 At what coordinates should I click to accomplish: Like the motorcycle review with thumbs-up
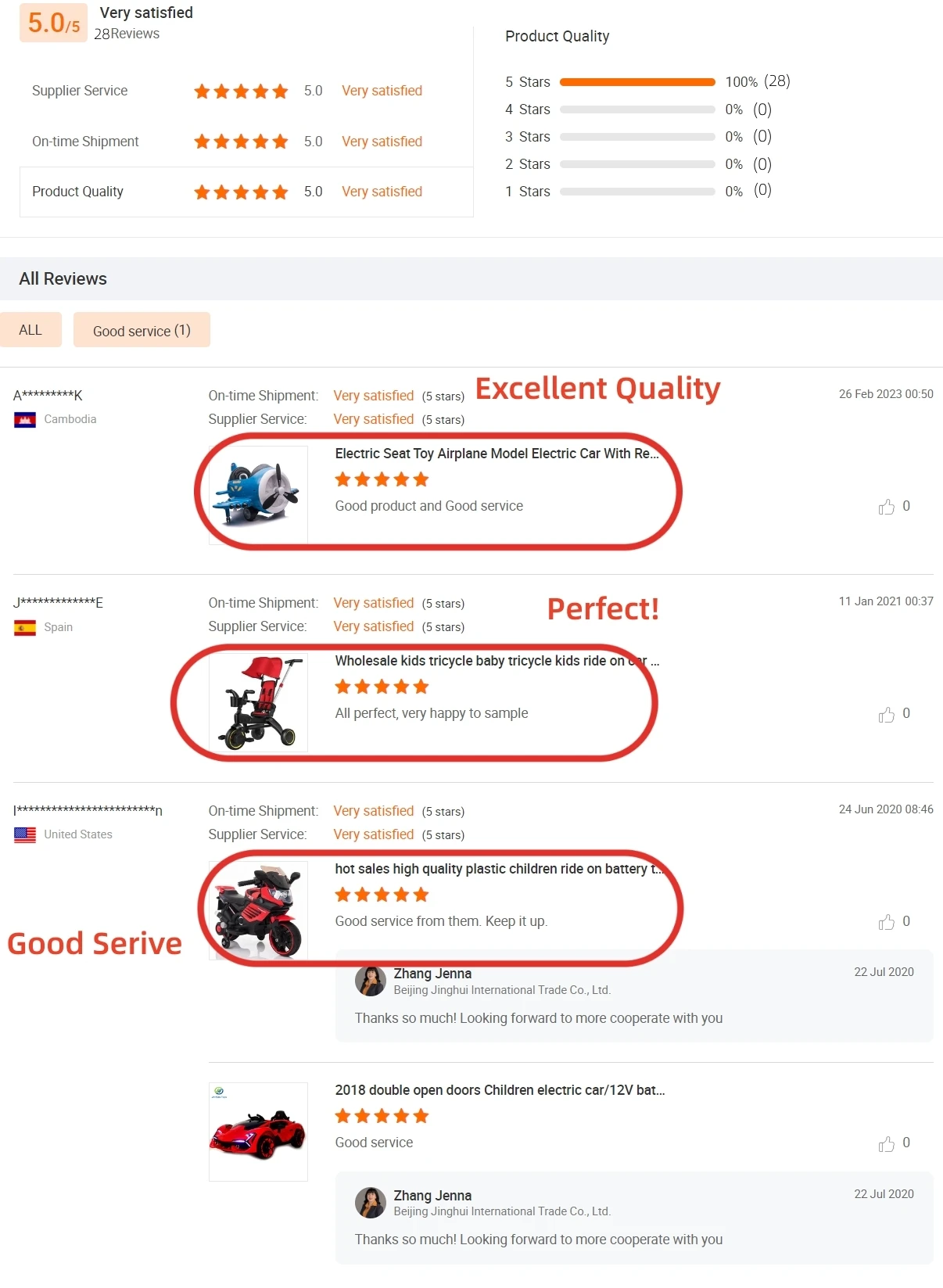click(886, 922)
